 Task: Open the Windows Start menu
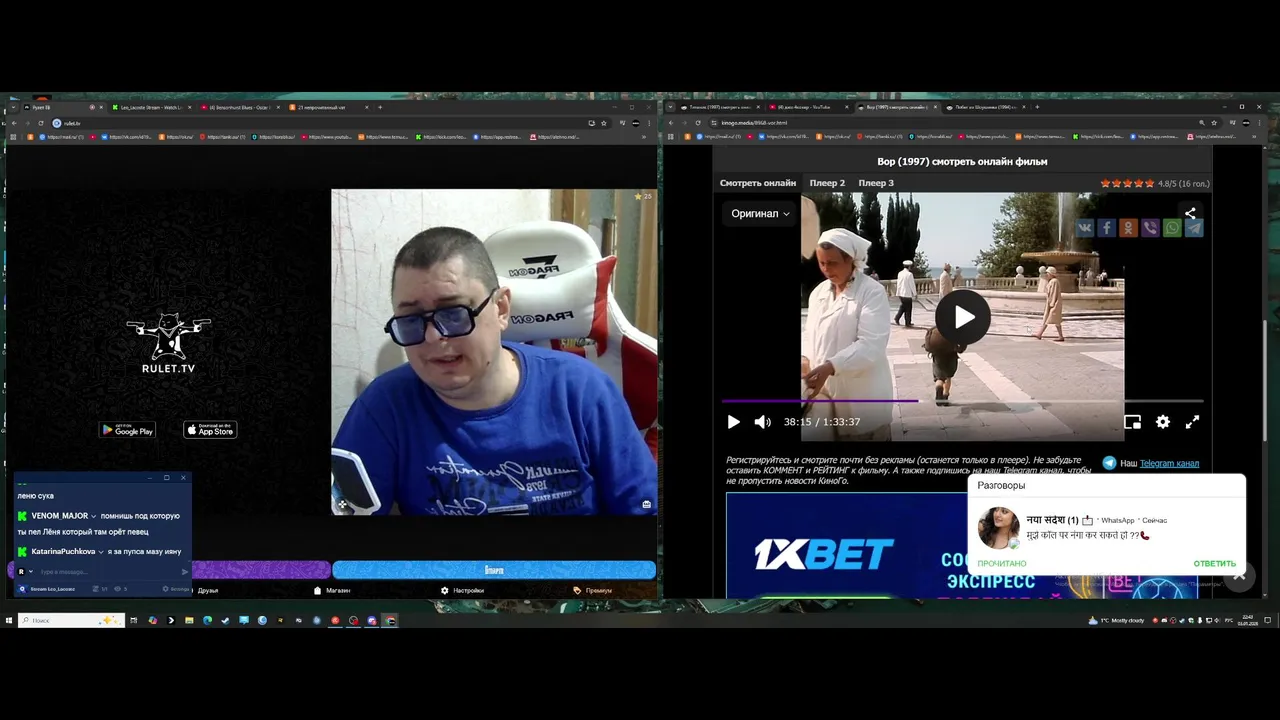click(9, 620)
